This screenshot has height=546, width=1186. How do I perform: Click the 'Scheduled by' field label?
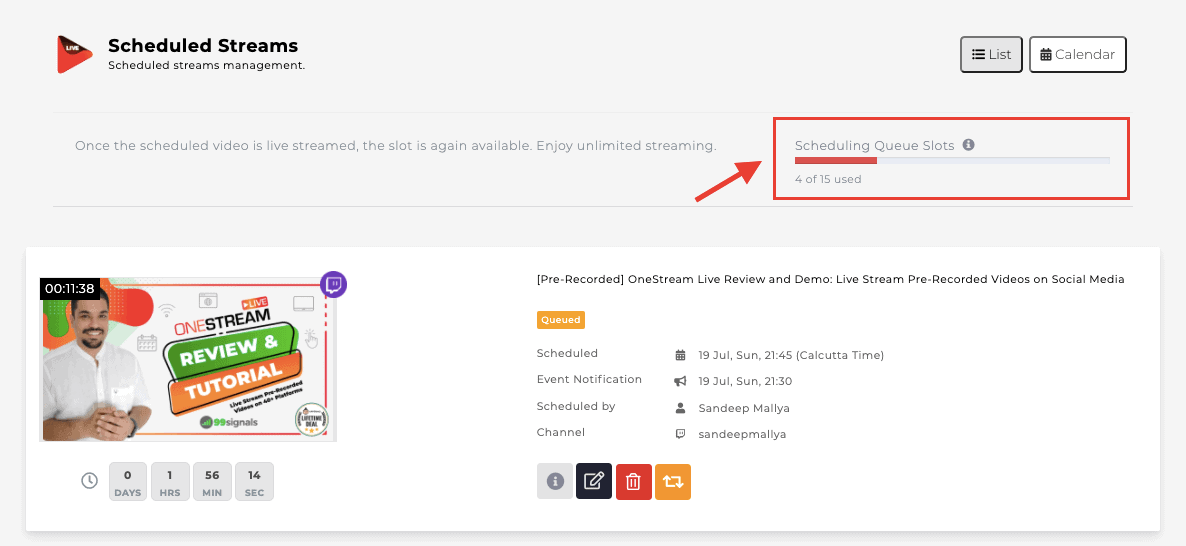[576, 406]
